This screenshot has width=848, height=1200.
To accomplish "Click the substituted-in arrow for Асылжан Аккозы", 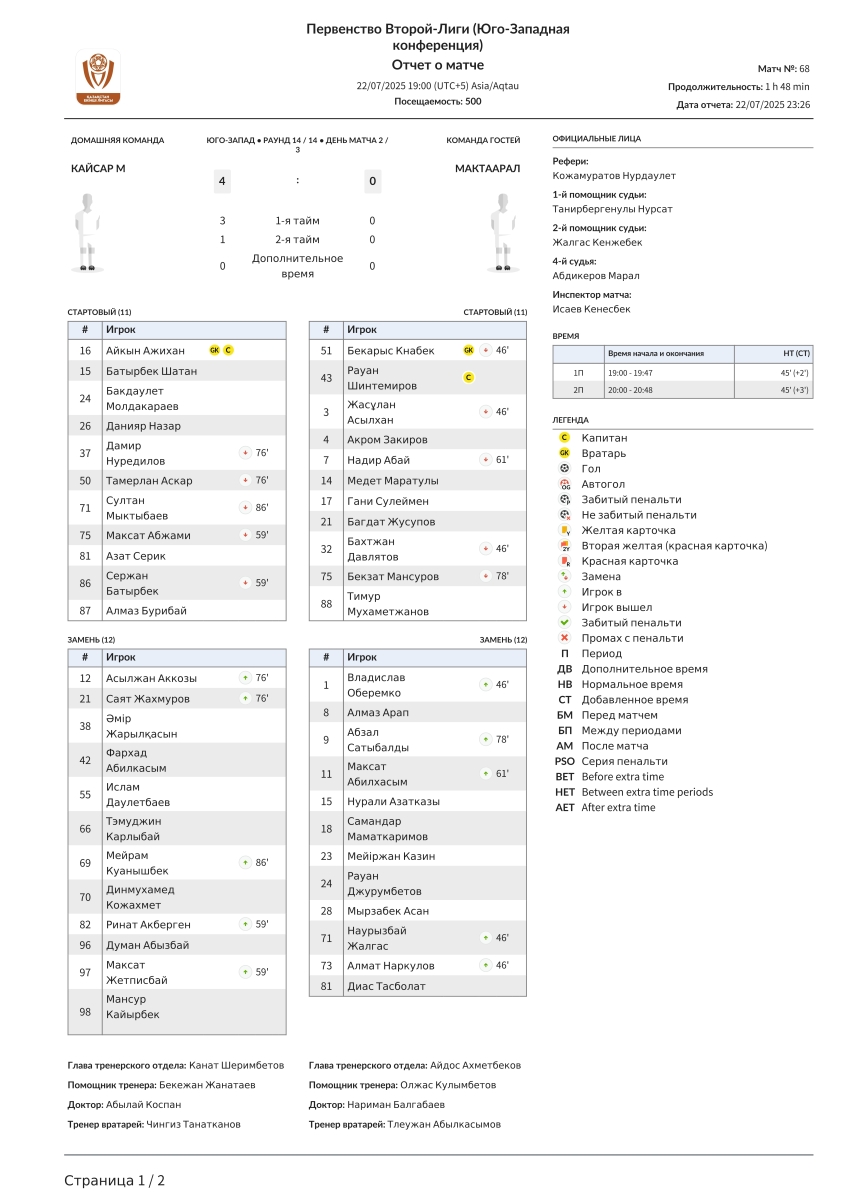I will tap(244, 678).
